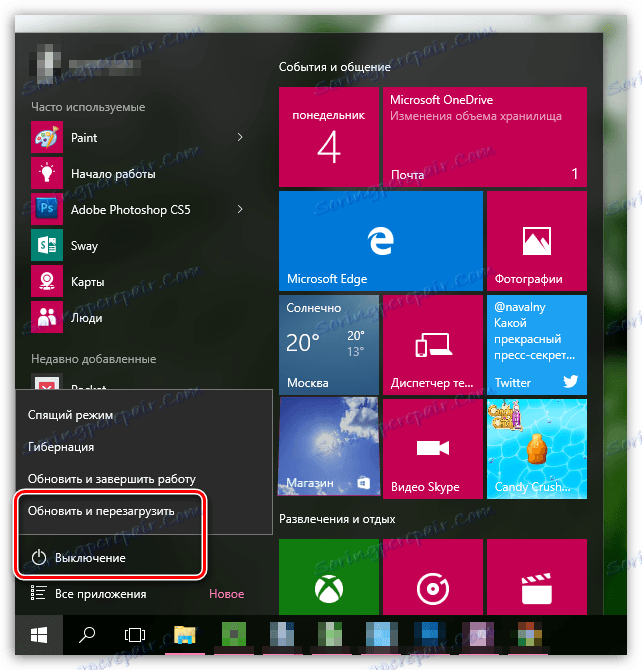Click the Выключение button label
Image resolution: width=642 pixels, height=670 pixels.
click(90, 558)
